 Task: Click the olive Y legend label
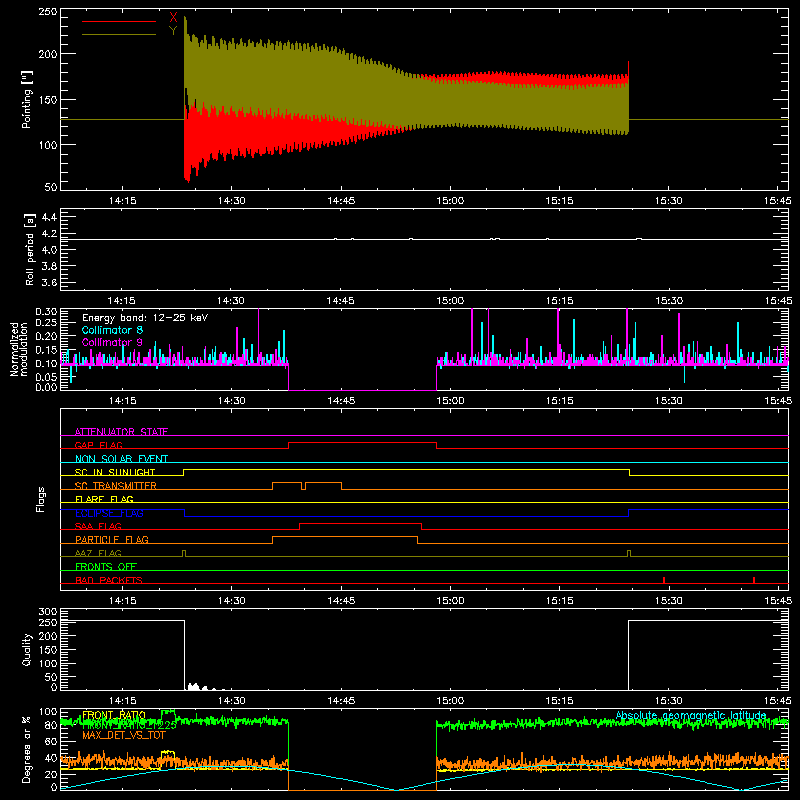173,31
